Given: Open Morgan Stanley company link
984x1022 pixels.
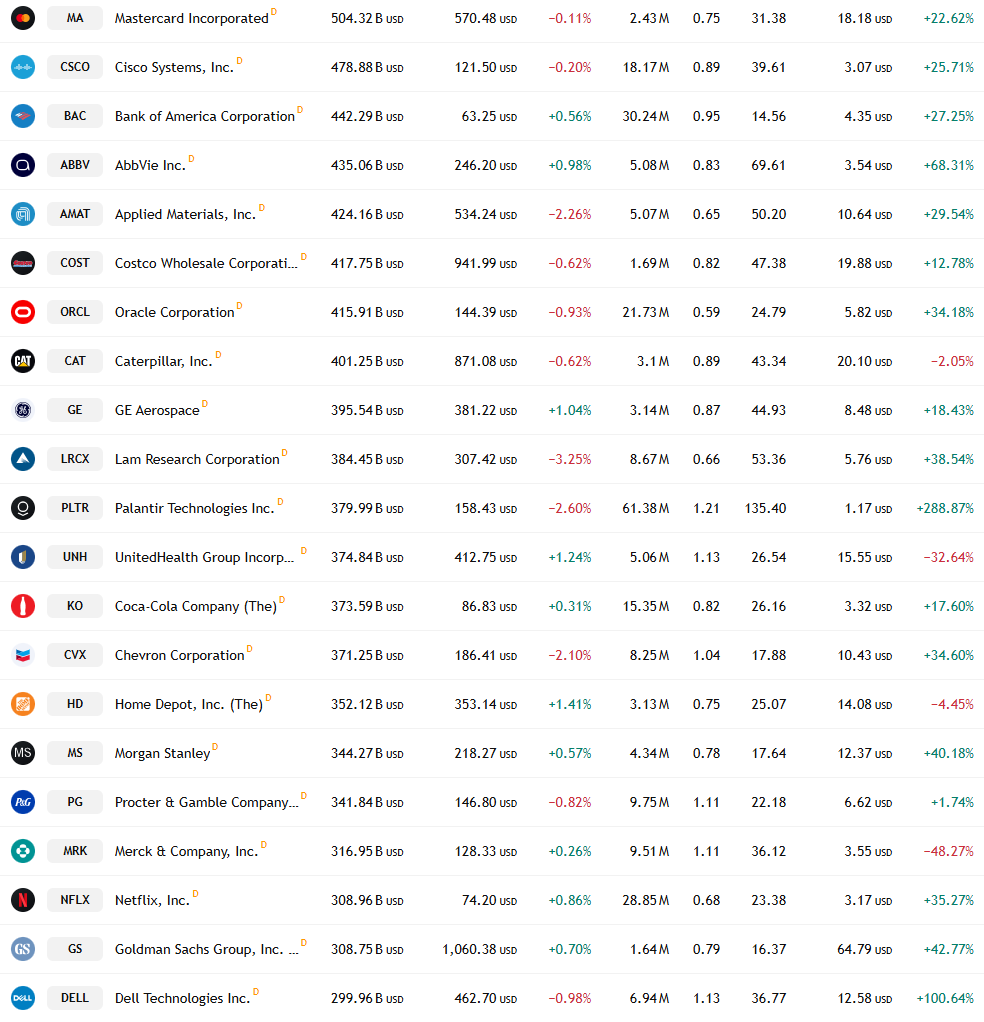Looking at the screenshot, I should [162, 753].
